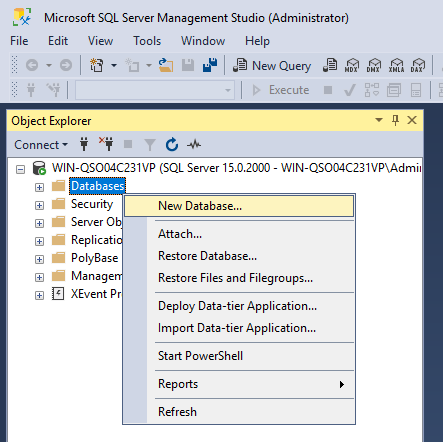Pin the Object Explorer panel
The height and width of the screenshot is (442, 443).
[x=395, y=120]
